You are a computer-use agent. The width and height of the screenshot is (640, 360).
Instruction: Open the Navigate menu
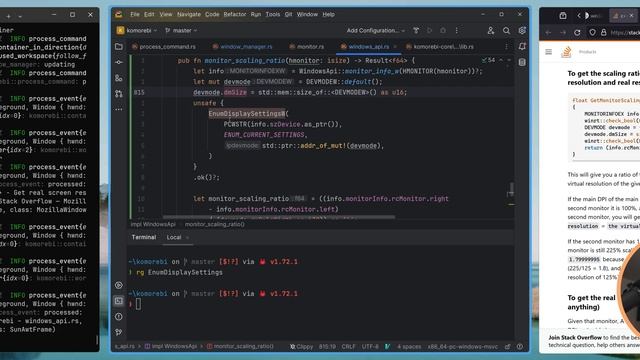(x=189, y=14)
